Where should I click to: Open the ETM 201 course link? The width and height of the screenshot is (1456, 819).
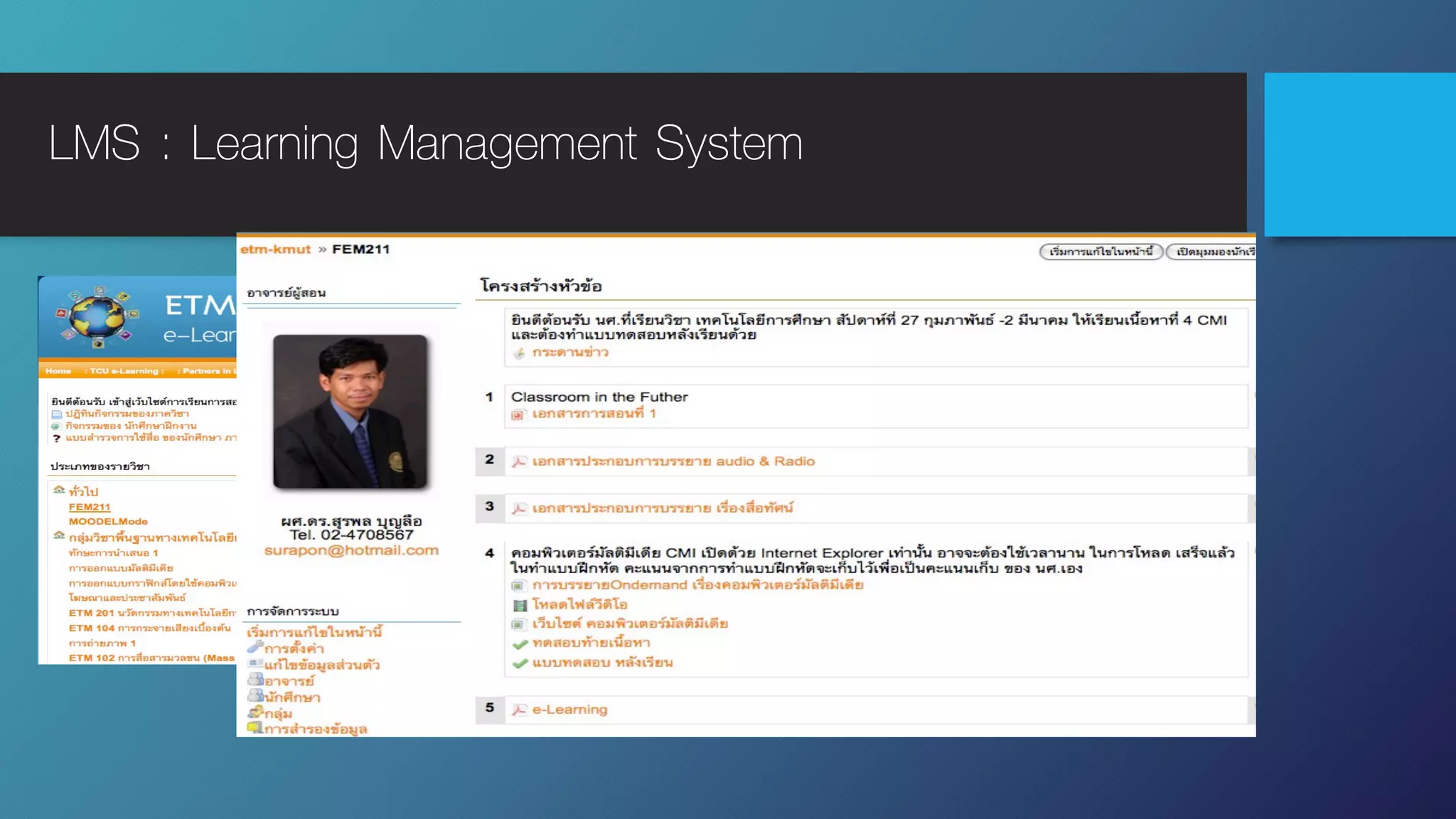tap(152, 613)
